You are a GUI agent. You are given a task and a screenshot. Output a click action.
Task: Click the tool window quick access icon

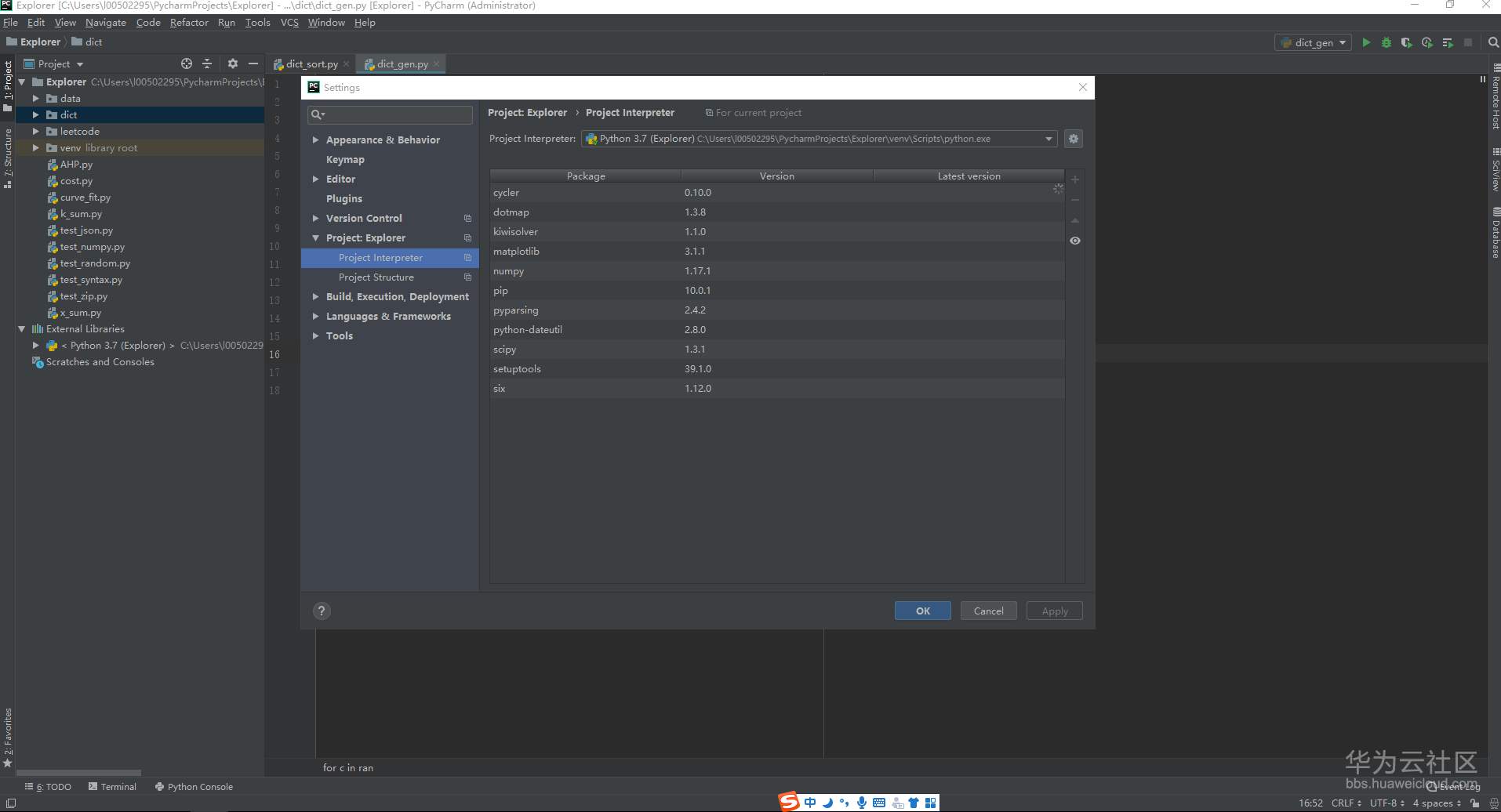point(9,803)
